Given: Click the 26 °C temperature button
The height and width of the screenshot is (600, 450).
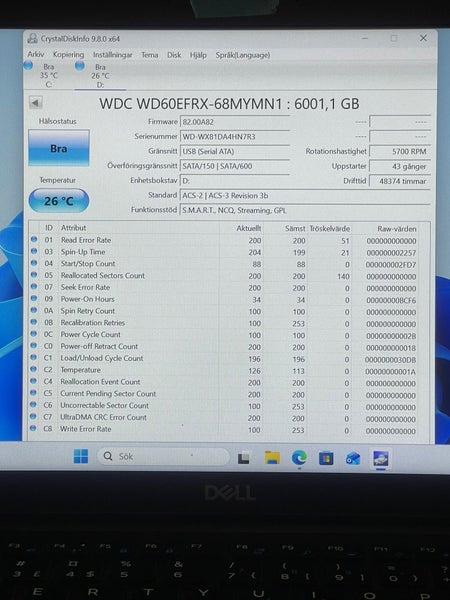Looking at the screenshot, I should coord(59,201).
